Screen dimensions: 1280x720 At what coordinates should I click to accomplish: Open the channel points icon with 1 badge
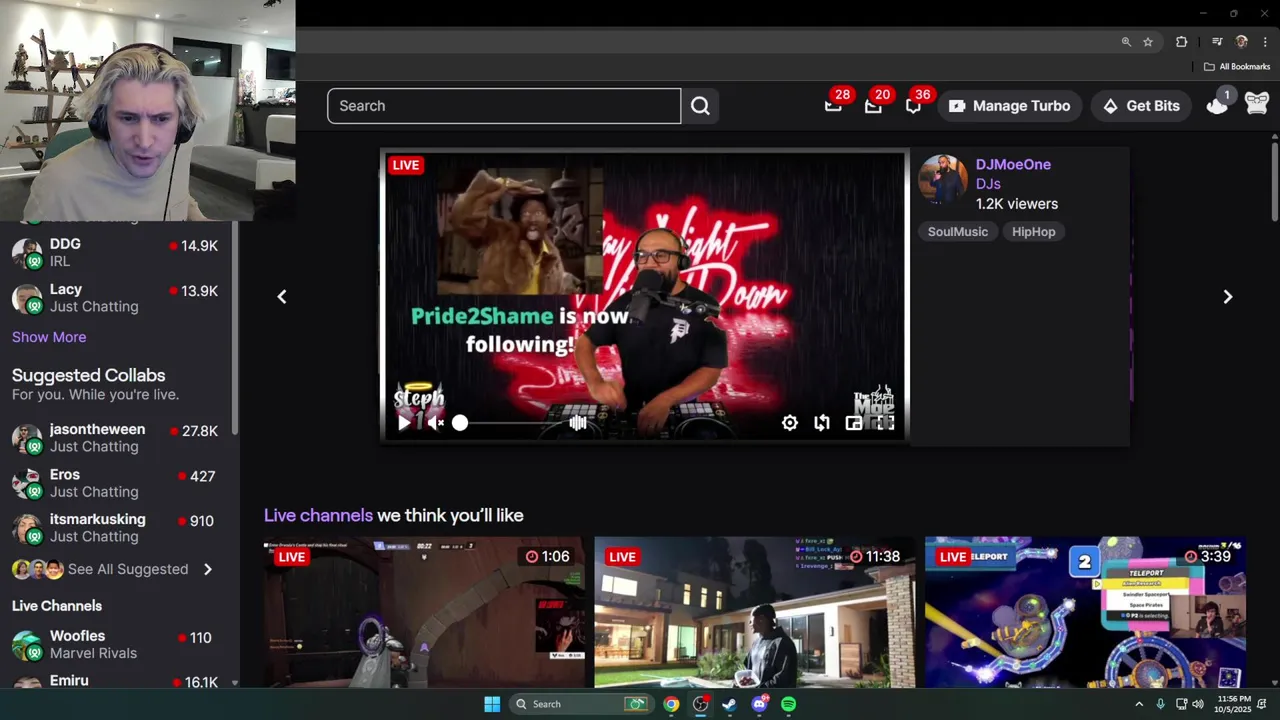[x=1217, y=105]
